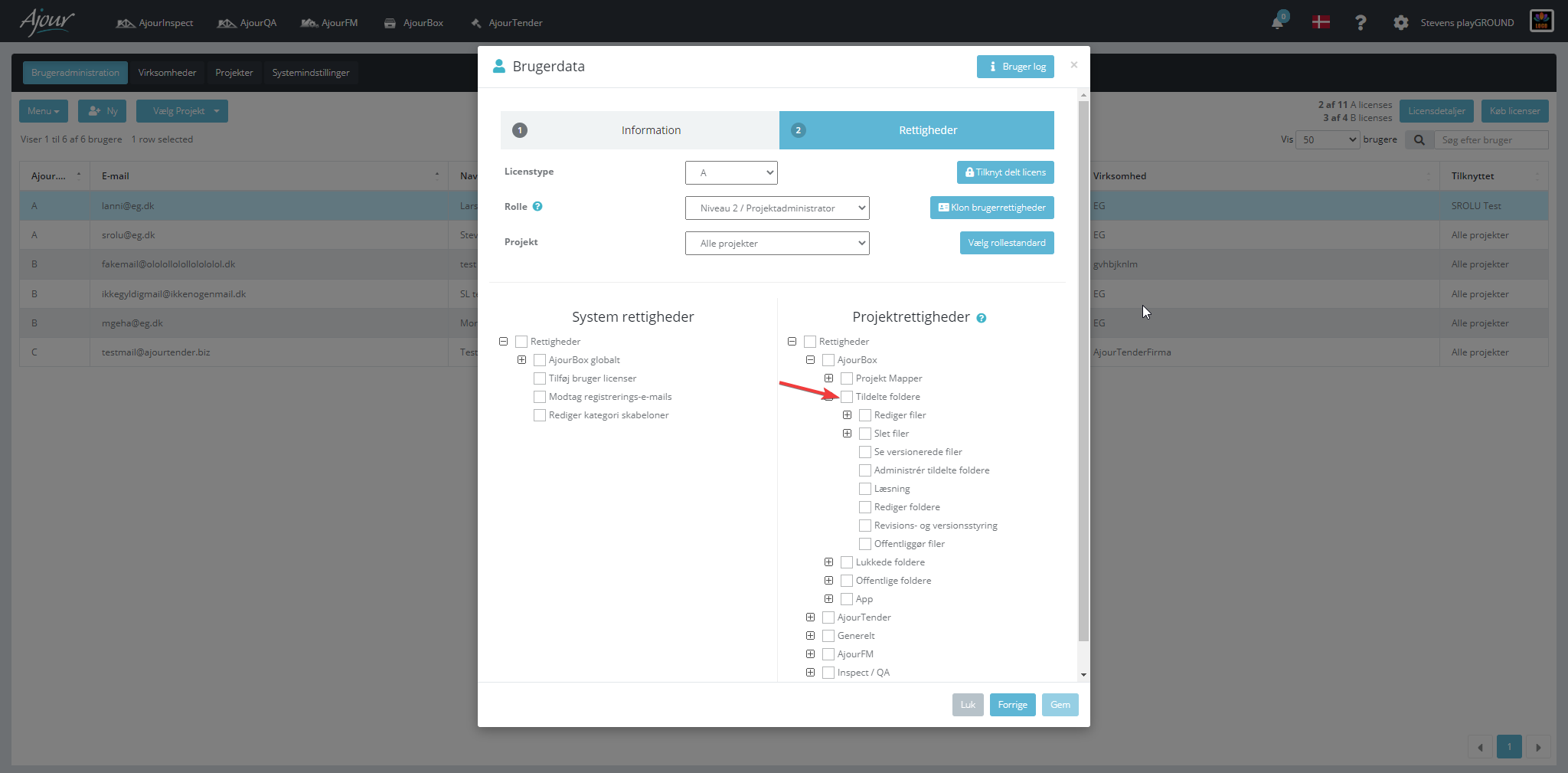This screenshot has width=1568, height=773.
Task: Open the help question mark icon
Action: (1361, 23)
